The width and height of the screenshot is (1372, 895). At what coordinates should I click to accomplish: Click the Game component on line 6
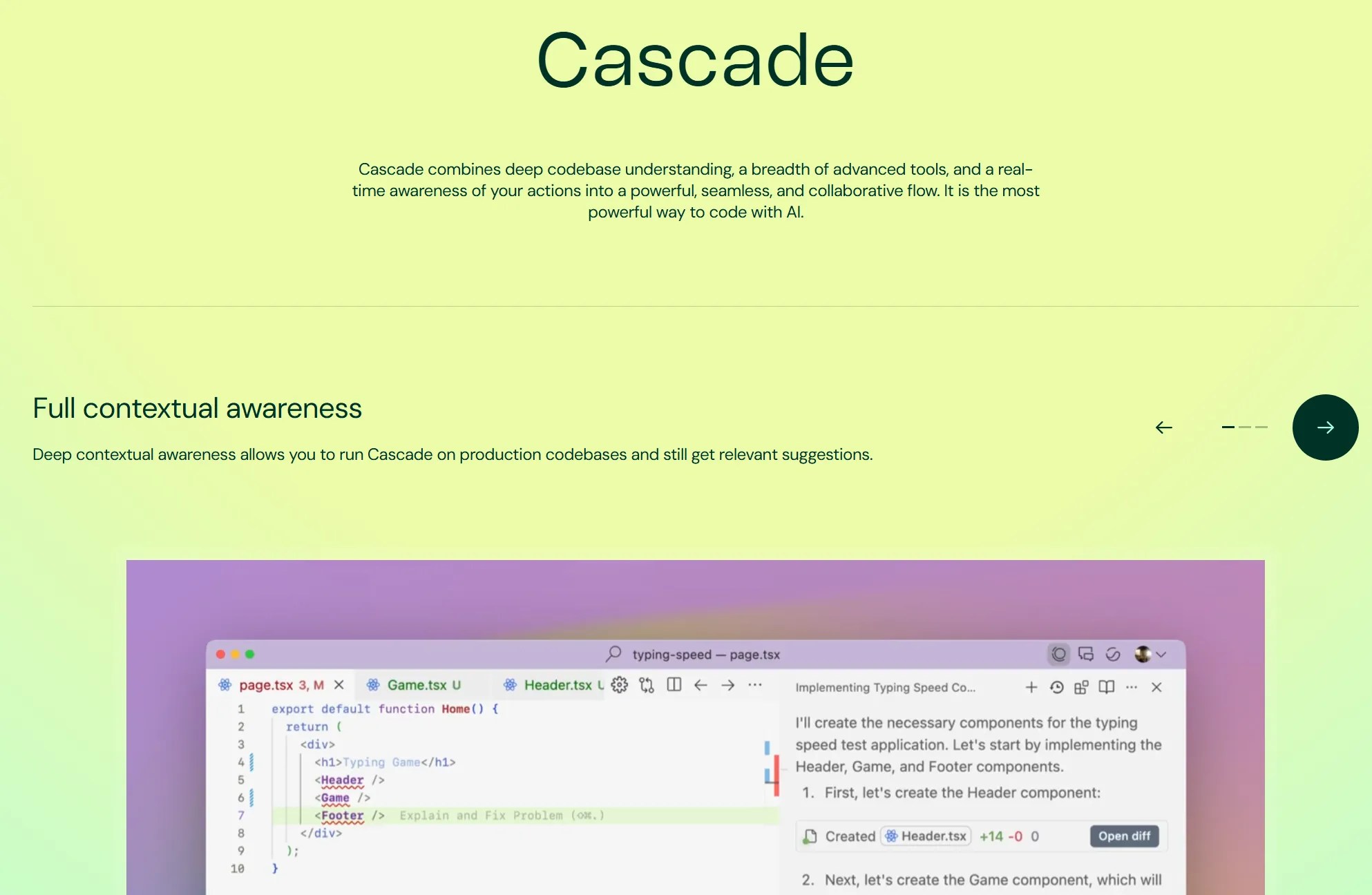[335, 798]
